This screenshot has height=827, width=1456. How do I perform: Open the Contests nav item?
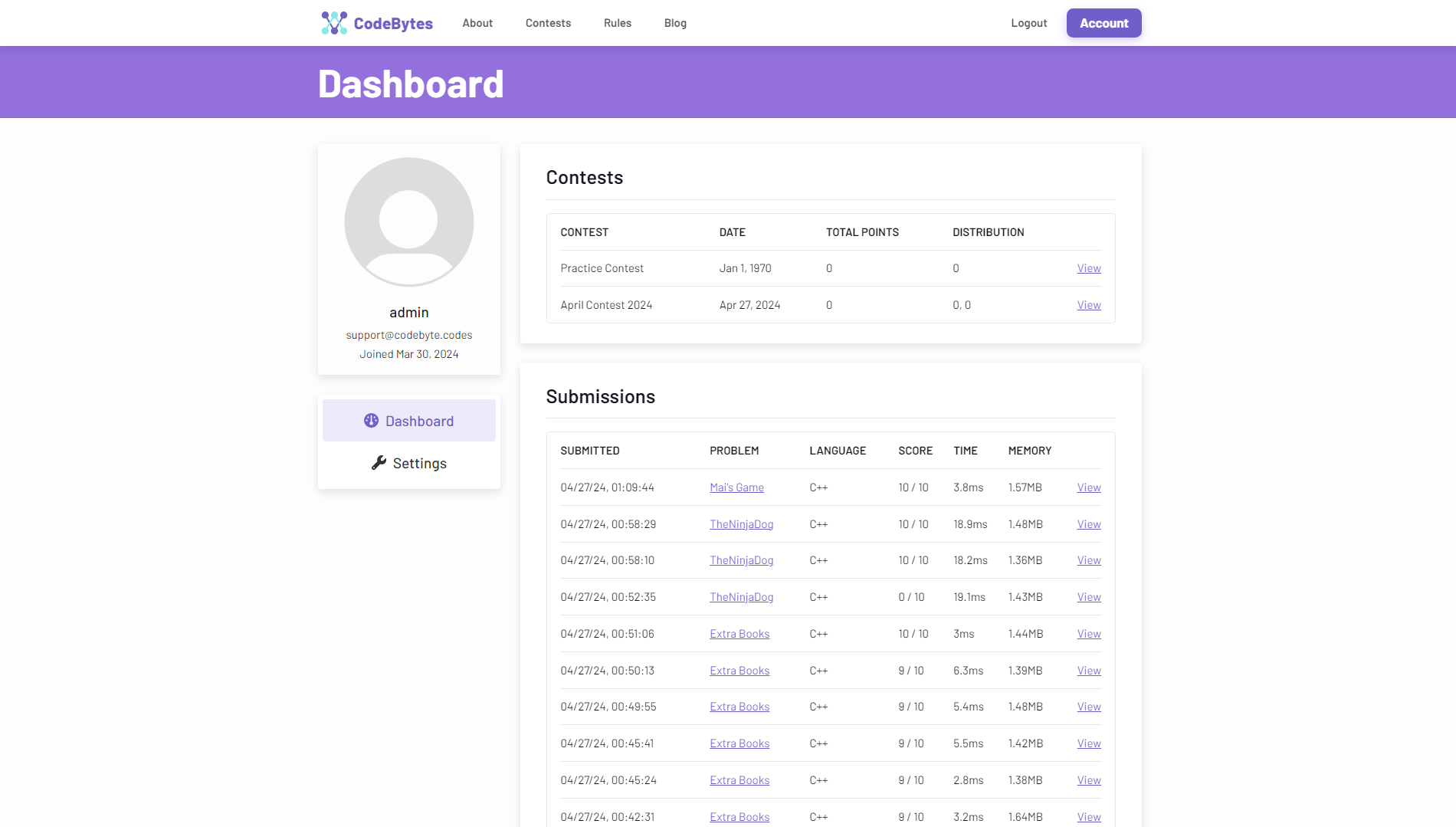(548, 23)
